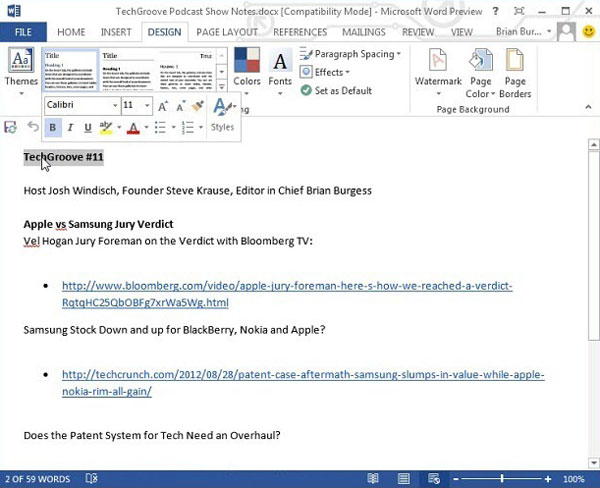Toggle Italic formatting
The width and height of the screenshot is (600, 488).
point(70,127)
